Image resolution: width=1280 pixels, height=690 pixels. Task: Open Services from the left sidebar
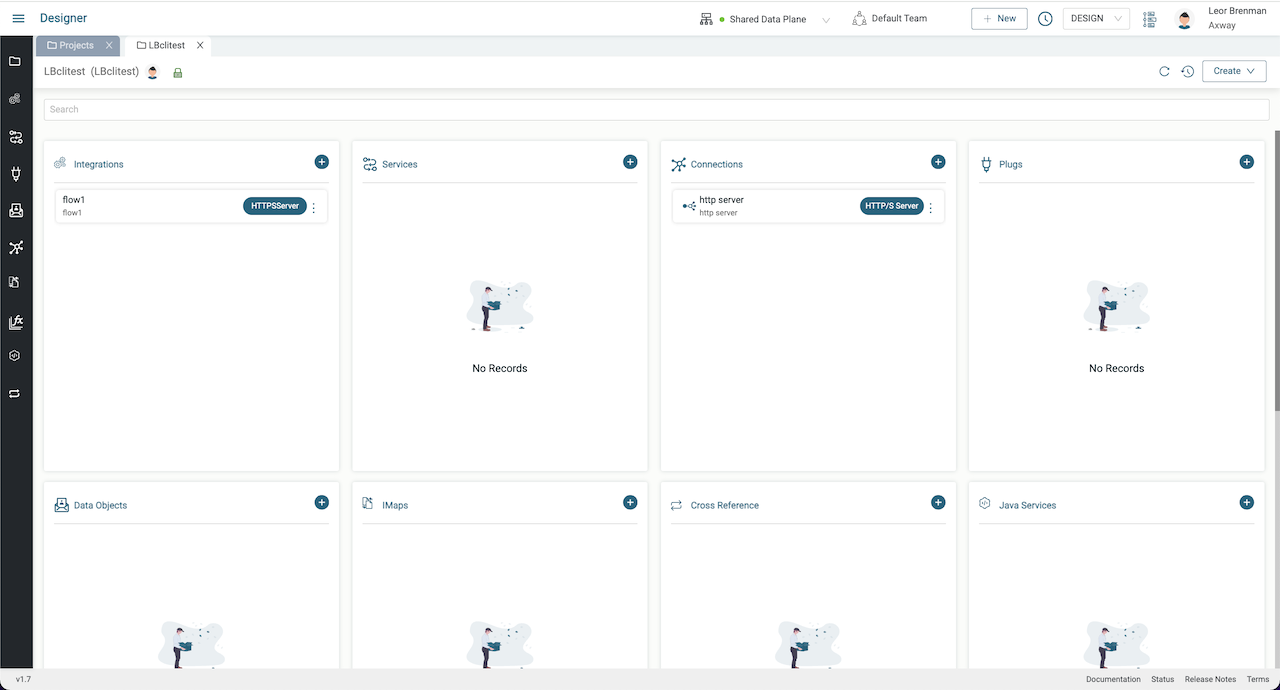(15, 137)
